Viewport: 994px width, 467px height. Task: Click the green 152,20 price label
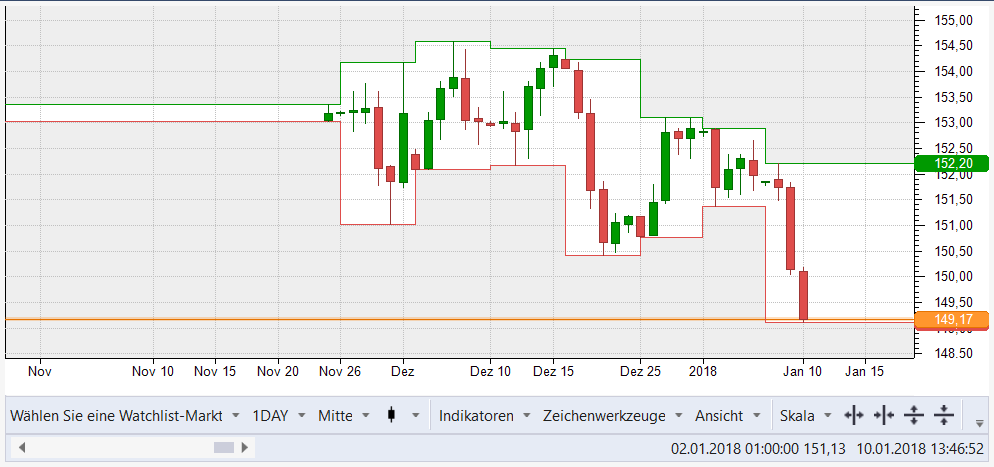pos(951,164)
